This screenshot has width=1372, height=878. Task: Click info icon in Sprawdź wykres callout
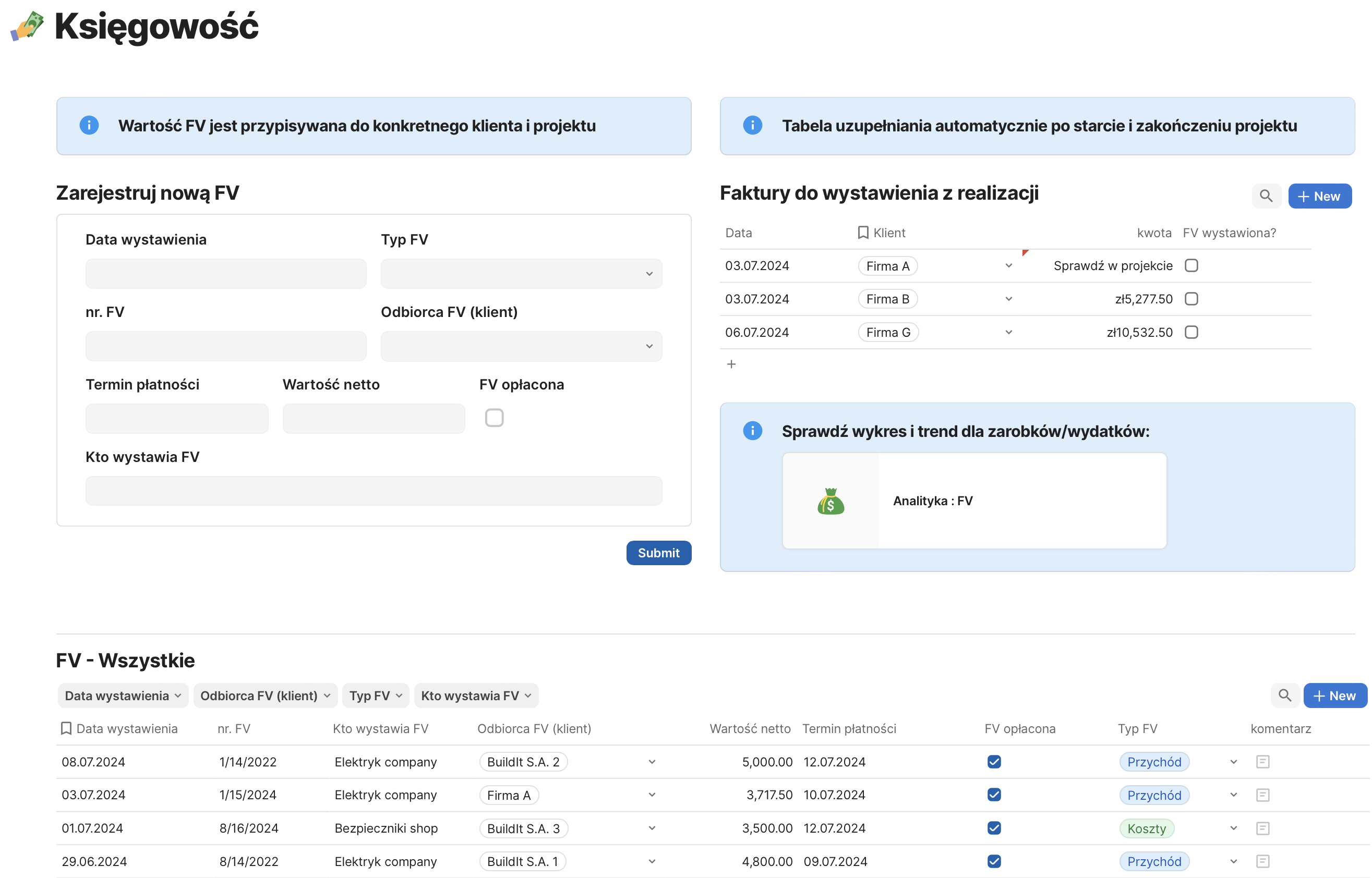coord(752,431)
